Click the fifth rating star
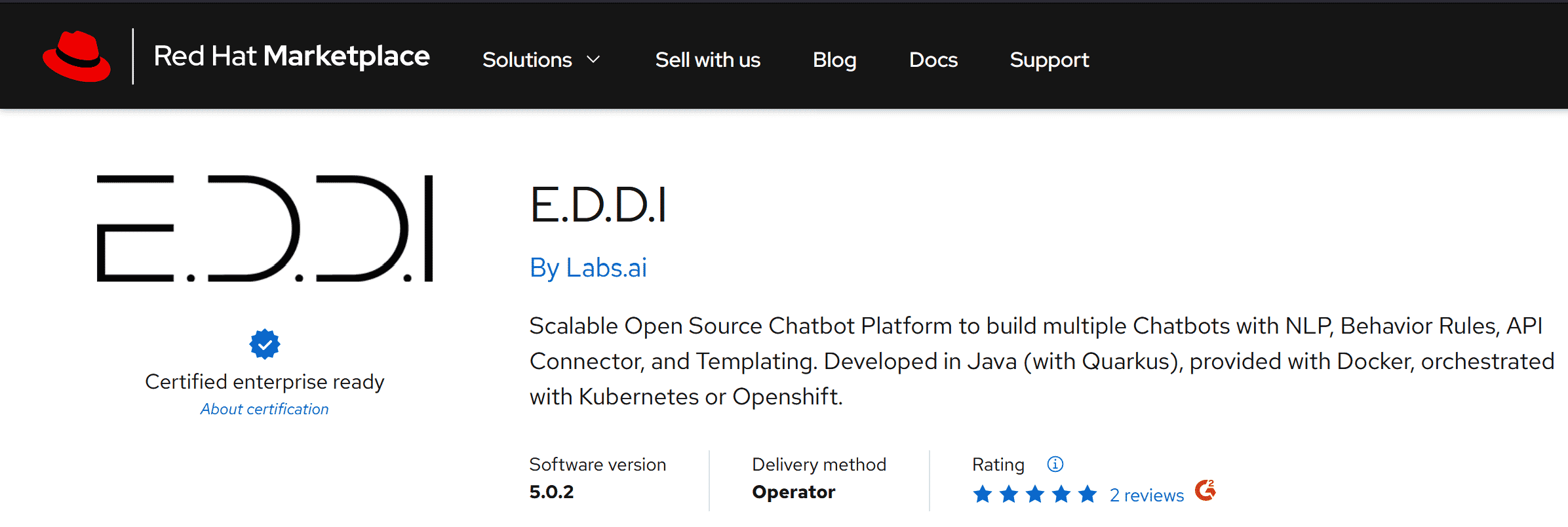Viewport: 1568px width, 527px height. tap(1088, 494)
